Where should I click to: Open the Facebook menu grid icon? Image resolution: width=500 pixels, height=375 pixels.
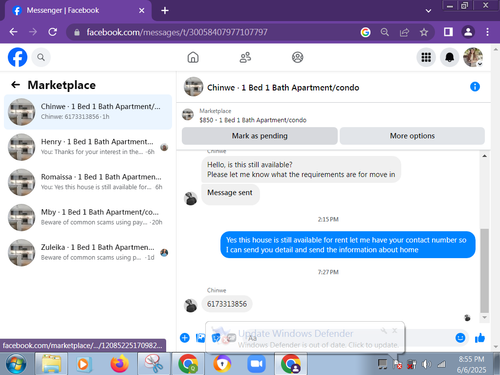426,57
